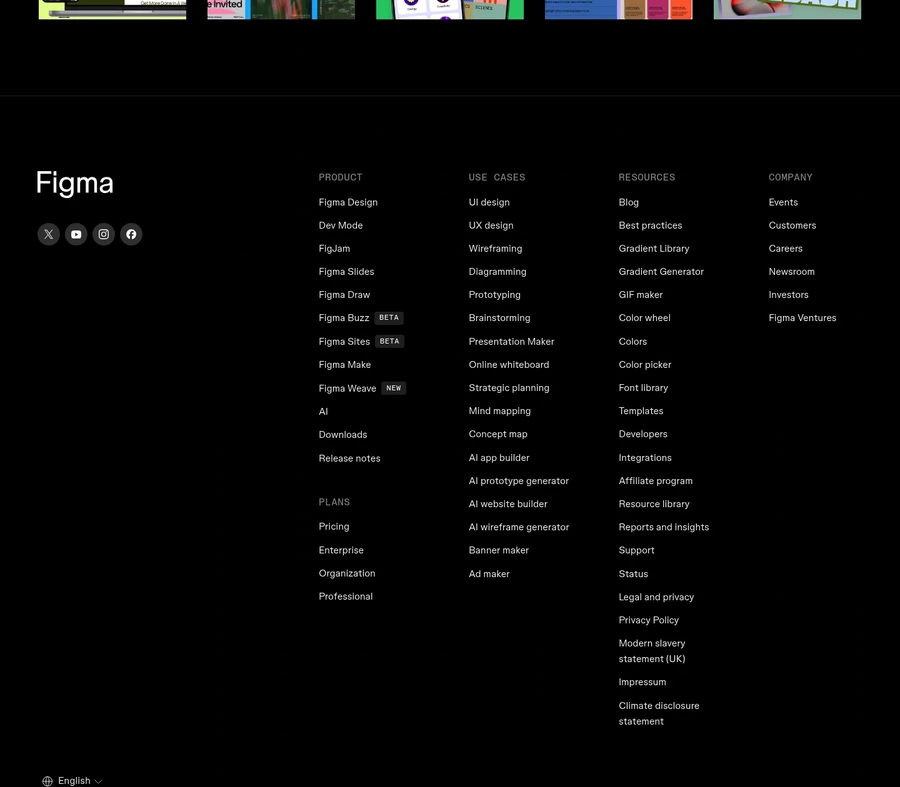Open Figma Ventures link
This screenshot has width=900, height=787.
(x=802, y=318)
